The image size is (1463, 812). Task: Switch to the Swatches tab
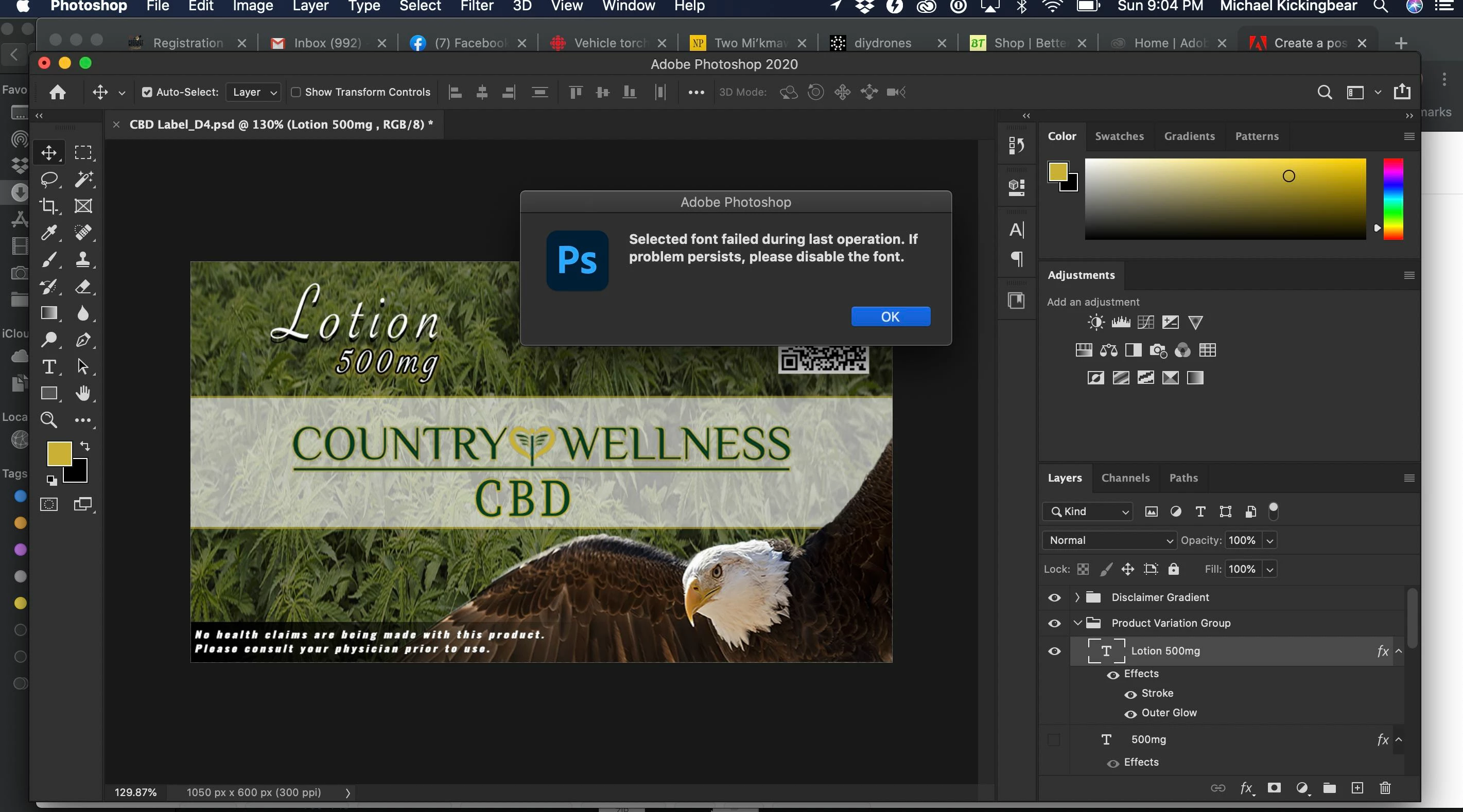pyautogui.click(x=1119, y=136)
